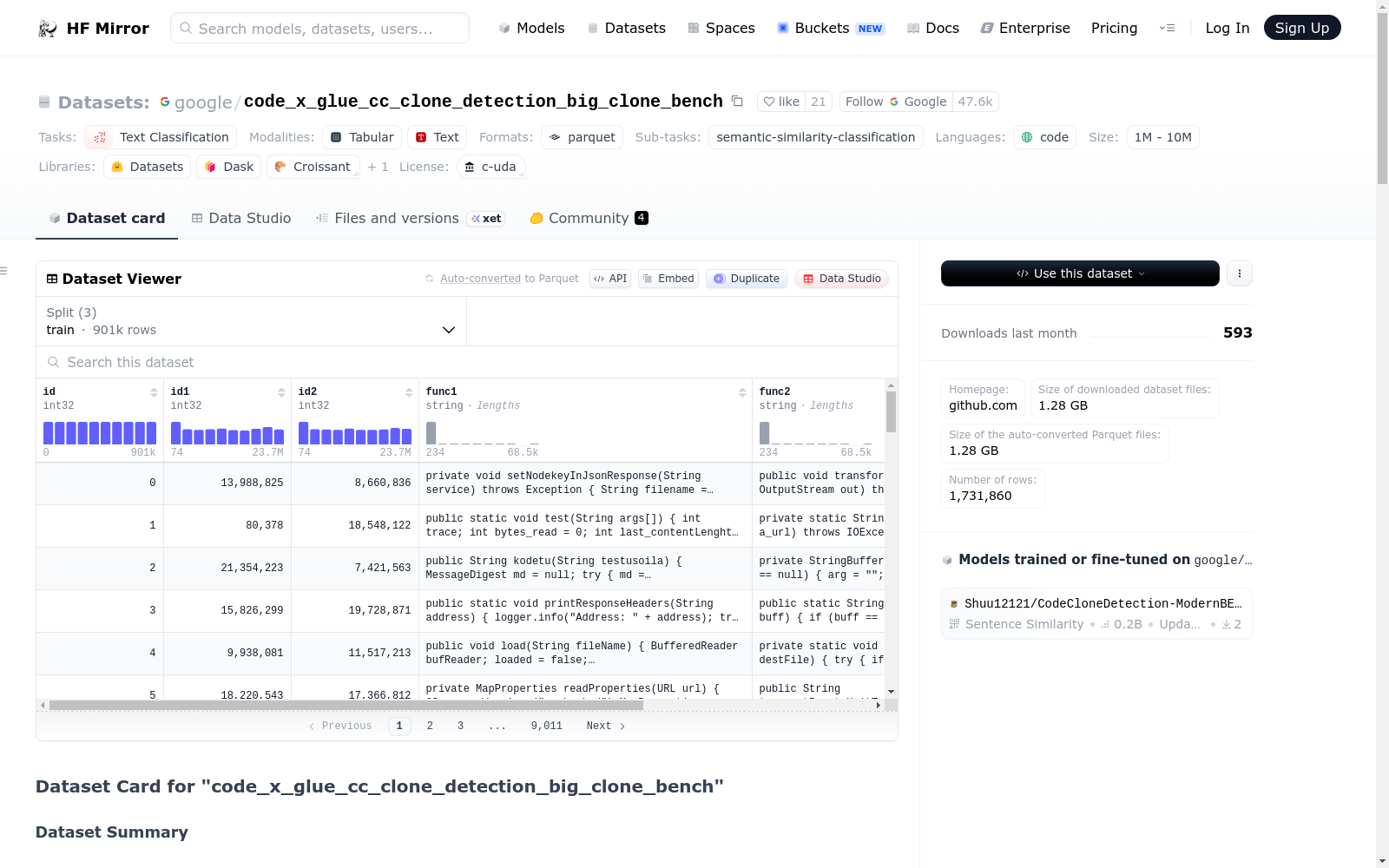The height and width of the screenshot is (868, 1389).
Task: Click the Text Classification task icon
Action: (100, 137)
